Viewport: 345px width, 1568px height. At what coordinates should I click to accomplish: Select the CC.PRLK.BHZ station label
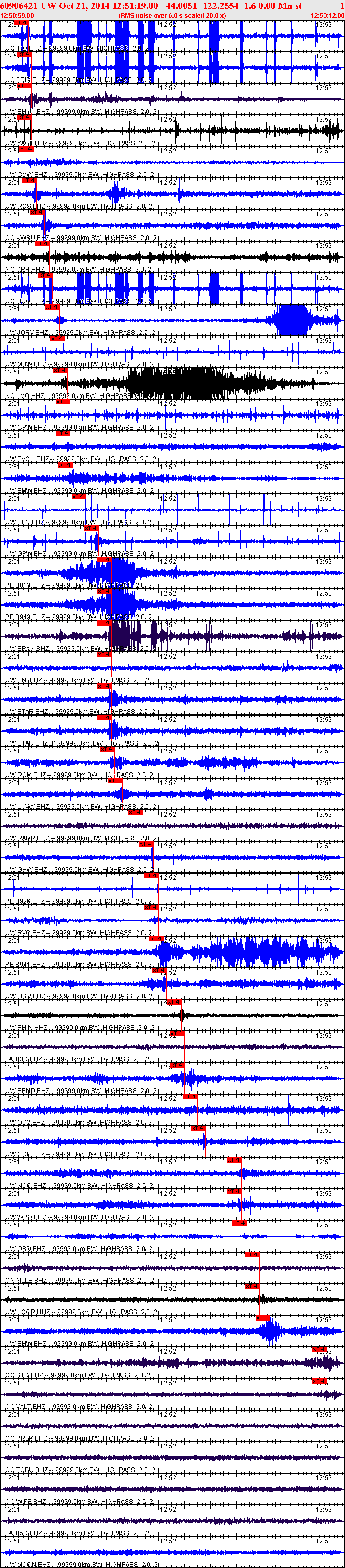(x=27, y=1439)
